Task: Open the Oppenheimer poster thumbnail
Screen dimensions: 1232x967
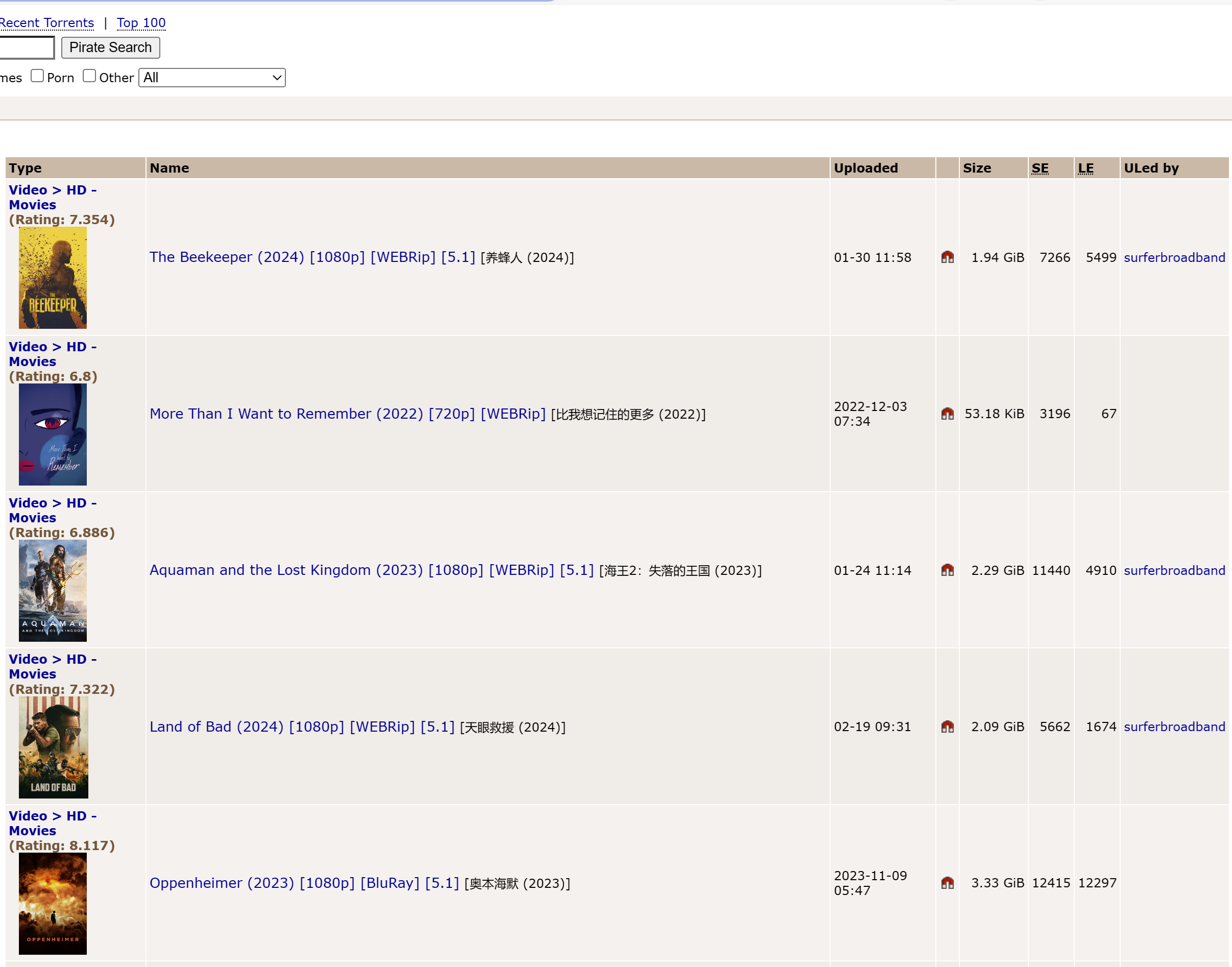Action: point(53,903)
